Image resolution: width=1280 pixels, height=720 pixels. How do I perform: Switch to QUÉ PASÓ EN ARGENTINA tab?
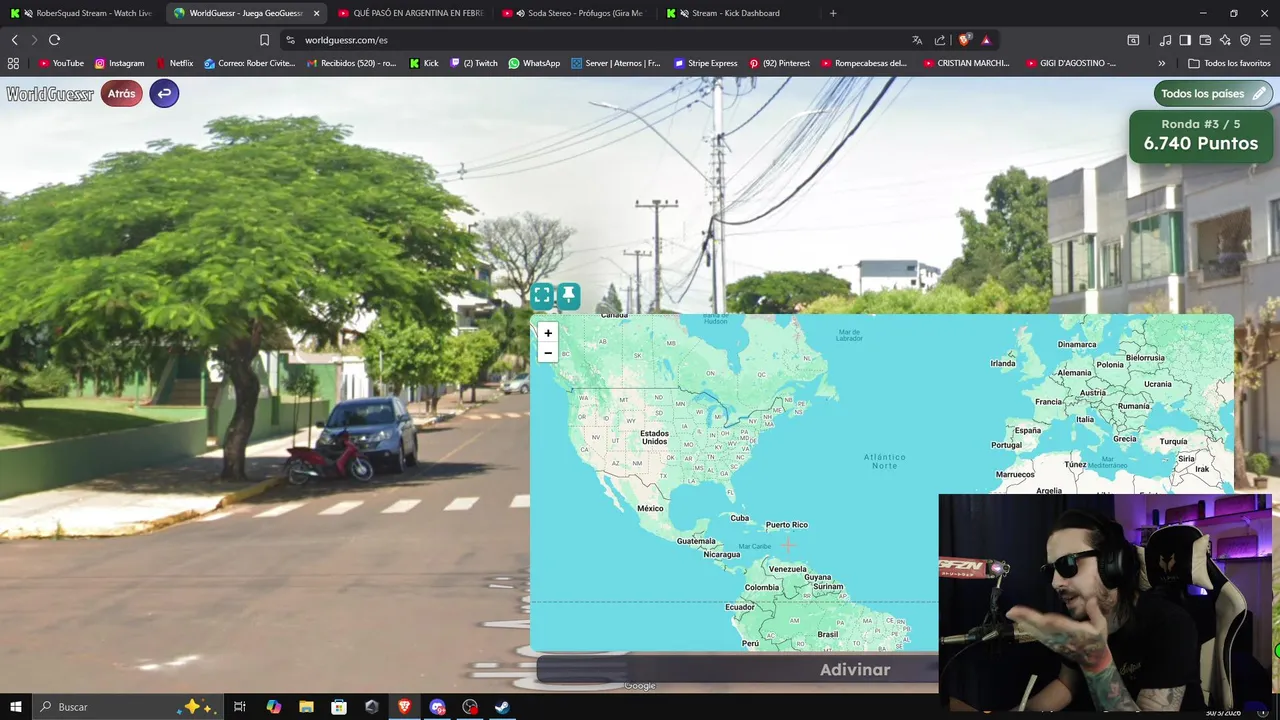(x=410, y=13)
